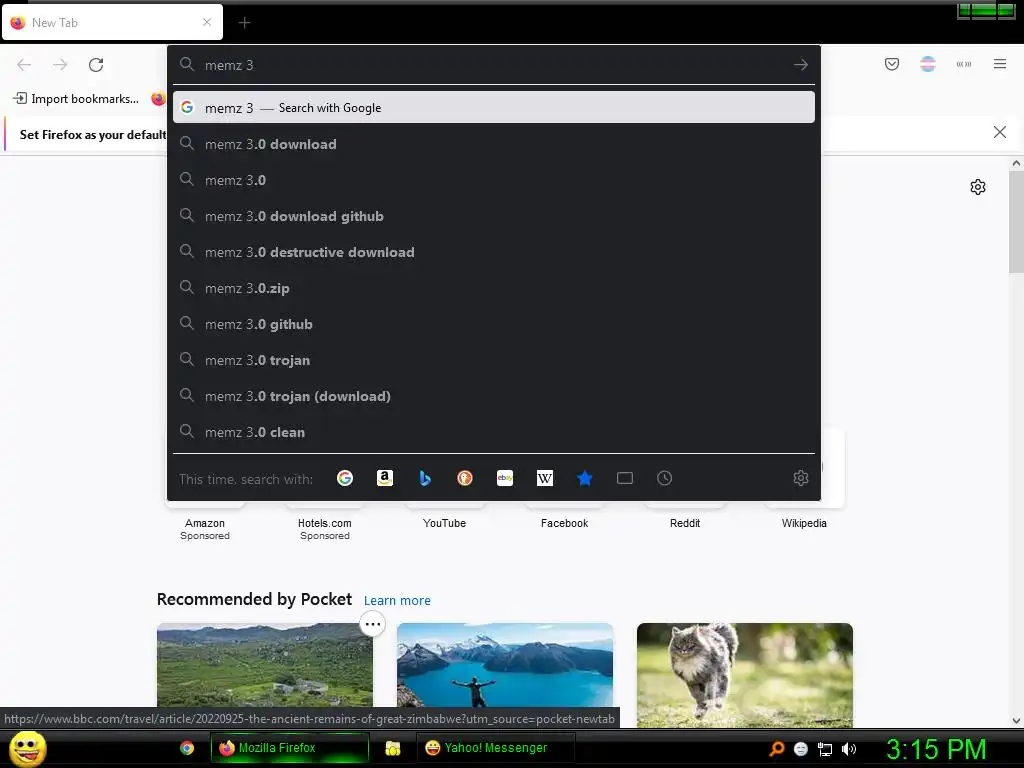
Task: Search with Amazon in the one-off search bar
Action: click(385, 478)
